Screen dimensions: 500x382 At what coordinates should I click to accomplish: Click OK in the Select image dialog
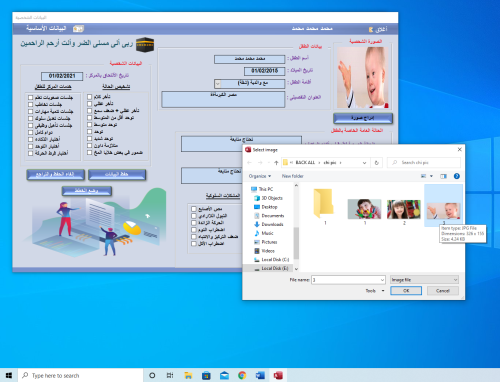[406, 291]
